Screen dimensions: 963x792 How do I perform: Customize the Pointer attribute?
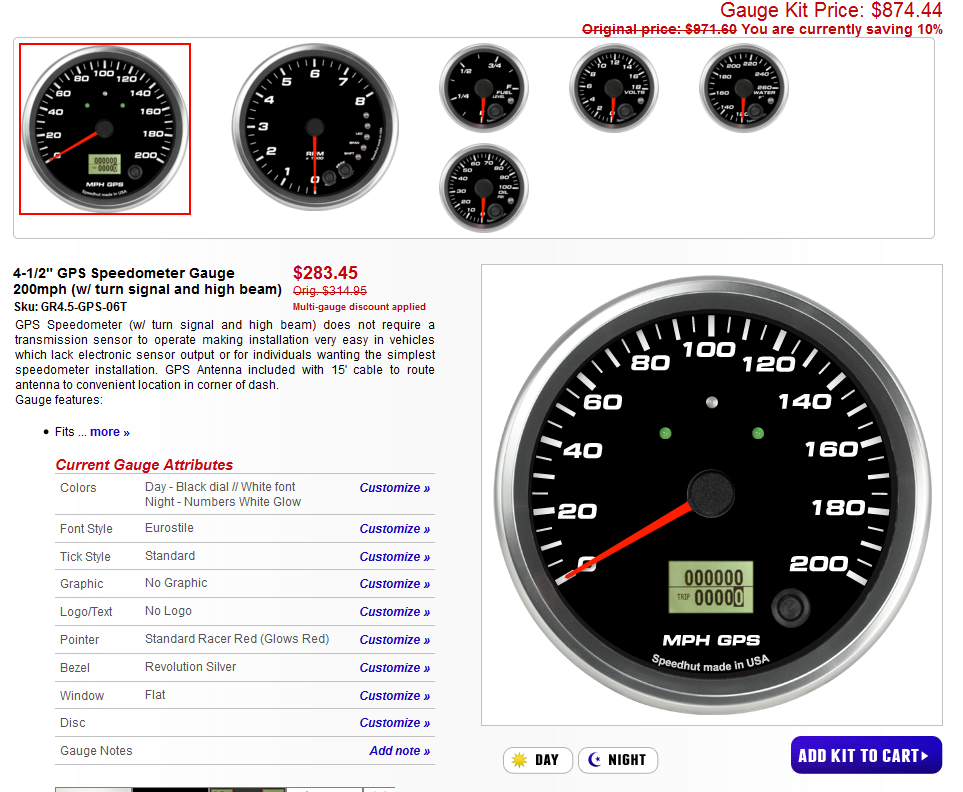(394, 640)
